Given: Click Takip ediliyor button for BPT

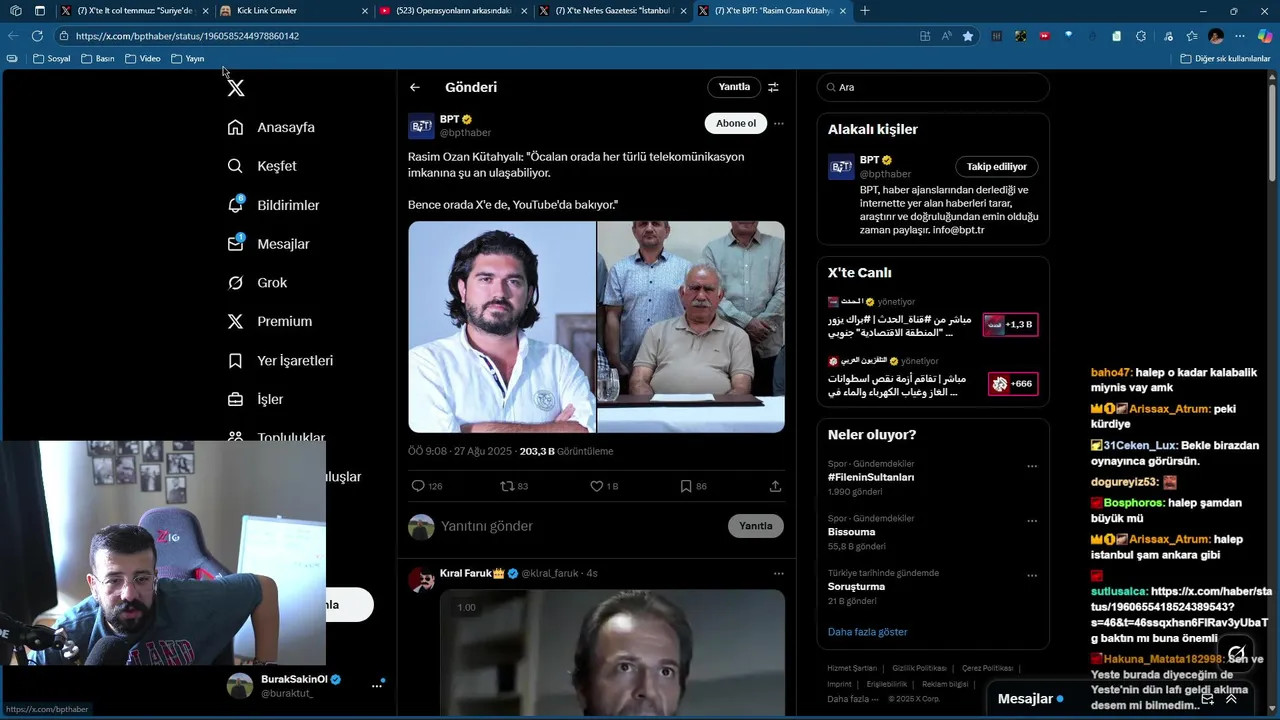Looking at the screenshot, I should tap(997, 167).
